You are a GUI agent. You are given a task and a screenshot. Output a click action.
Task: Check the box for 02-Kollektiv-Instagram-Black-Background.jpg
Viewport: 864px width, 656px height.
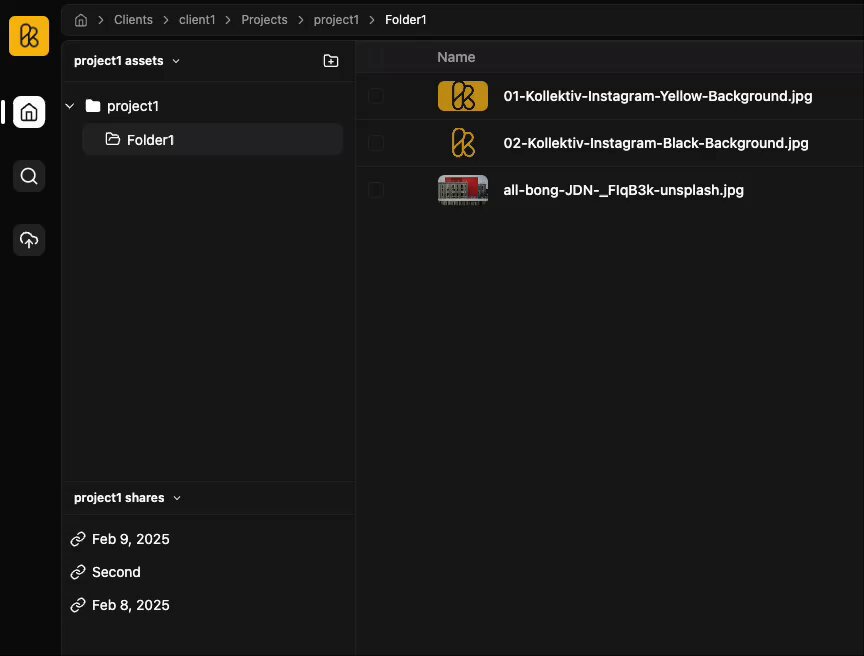(376, 143)
